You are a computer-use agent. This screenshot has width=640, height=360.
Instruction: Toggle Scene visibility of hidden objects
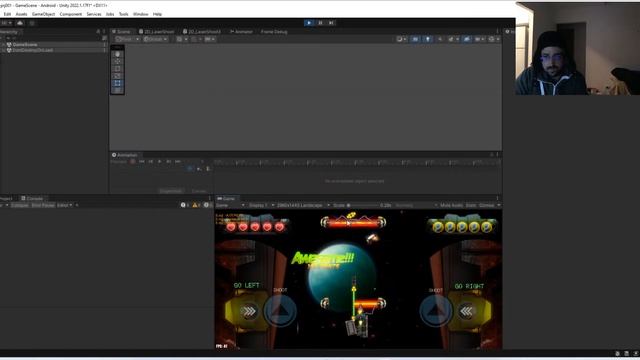coord(466,39)
